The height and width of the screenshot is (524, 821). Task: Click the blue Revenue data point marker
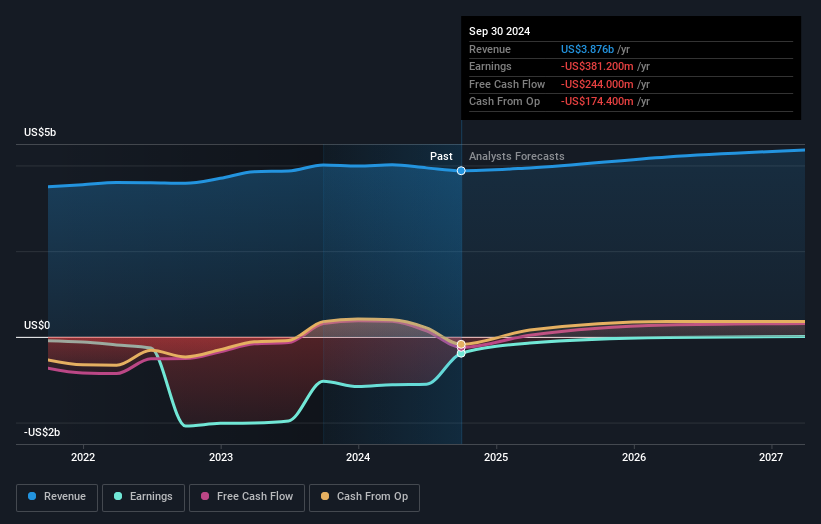[461, 171]
